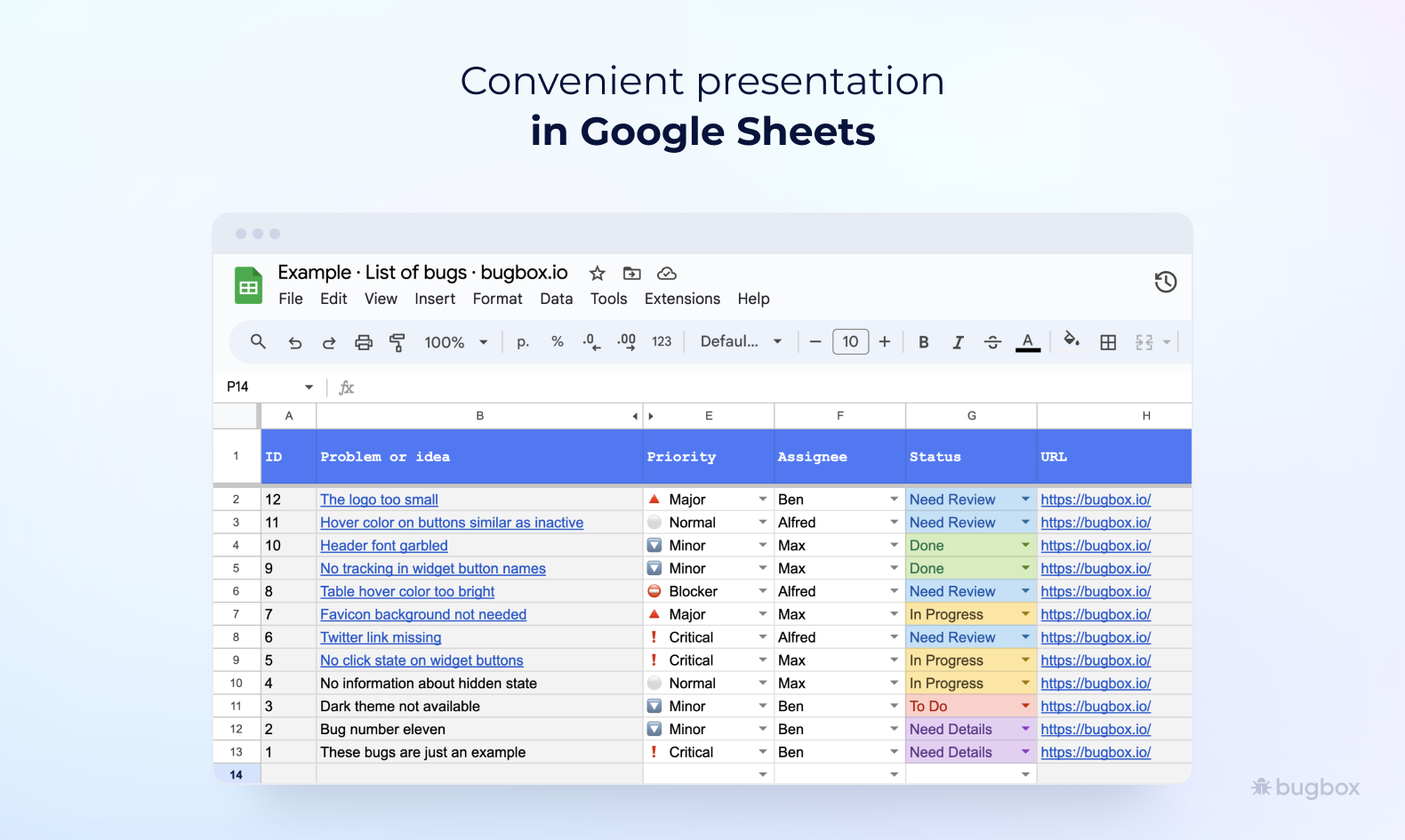This screenshot has height=840, width=1405.
Task: Undo the last action
Action: [x=295, y=342]
